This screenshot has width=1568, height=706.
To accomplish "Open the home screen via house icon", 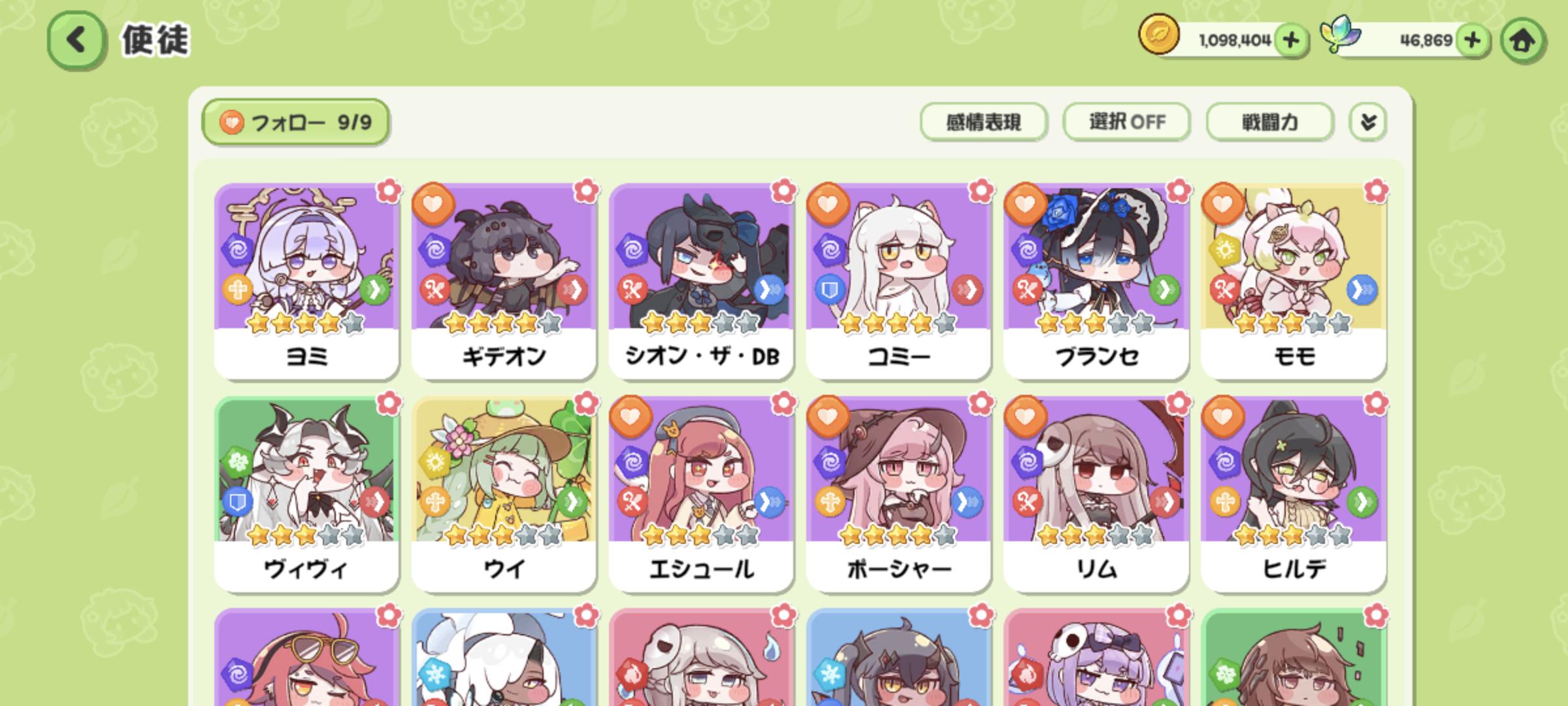I will (x=1522, y=41).
